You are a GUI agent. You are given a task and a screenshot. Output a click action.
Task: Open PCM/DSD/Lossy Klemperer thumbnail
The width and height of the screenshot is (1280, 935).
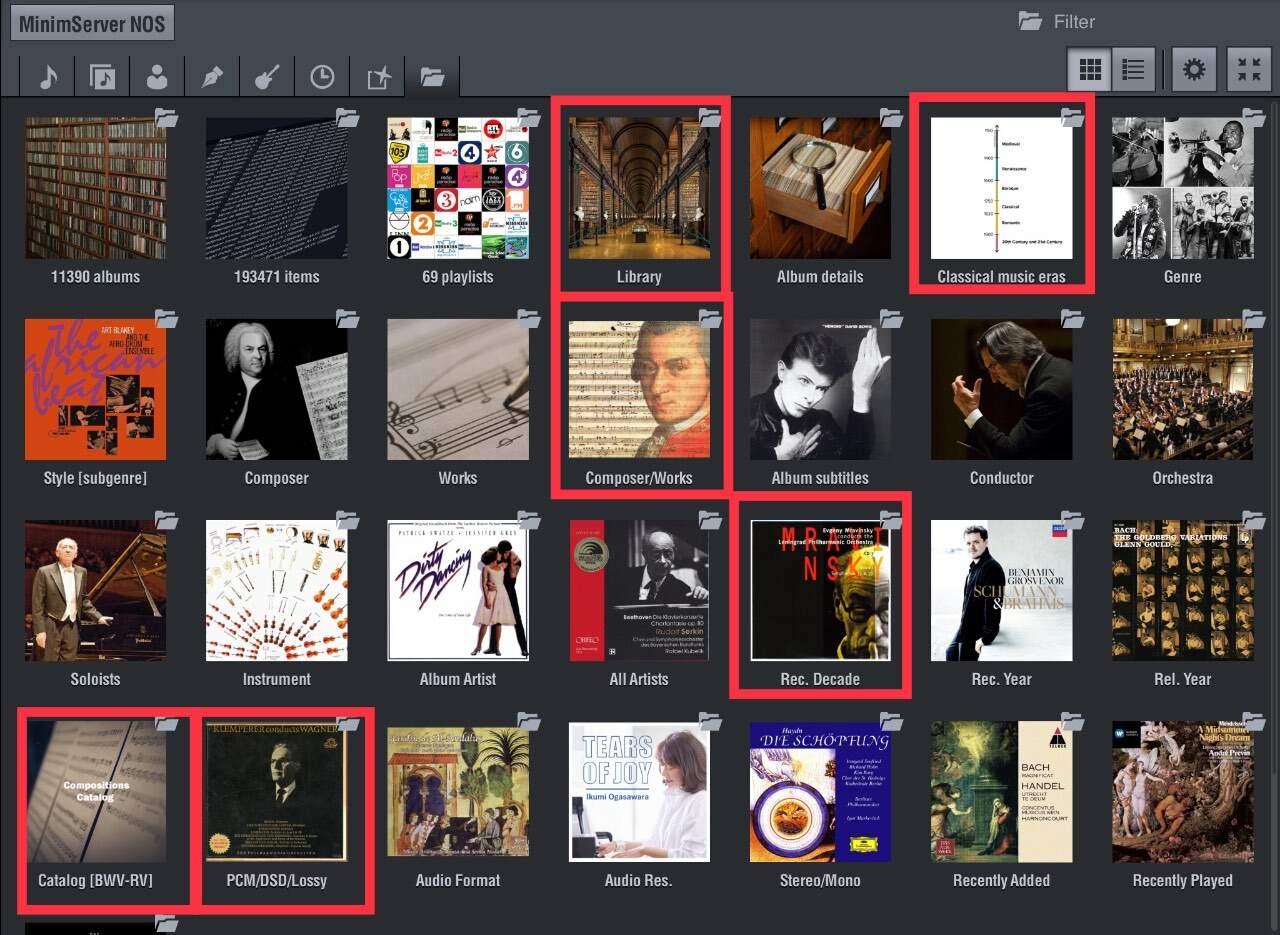[277, 791]
